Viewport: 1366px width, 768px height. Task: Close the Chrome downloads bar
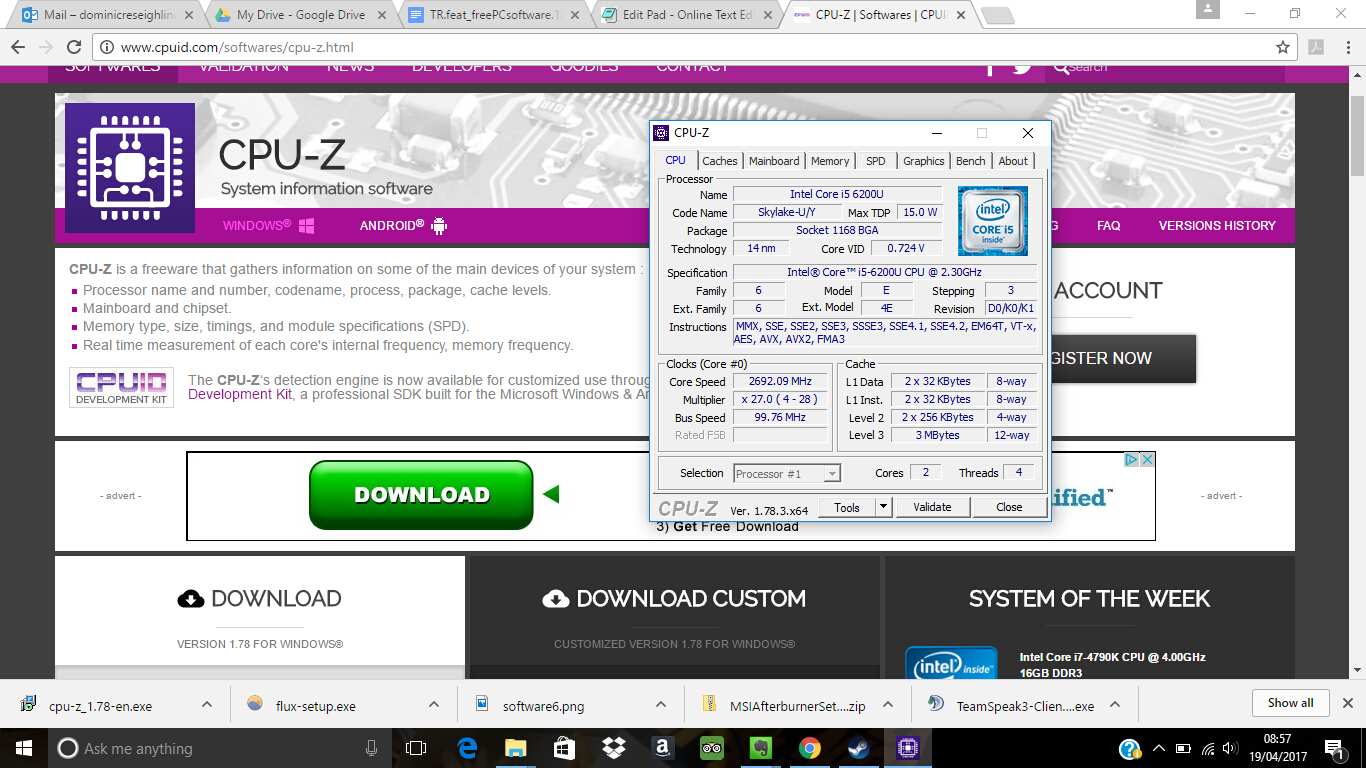(x=1348, y=703)
